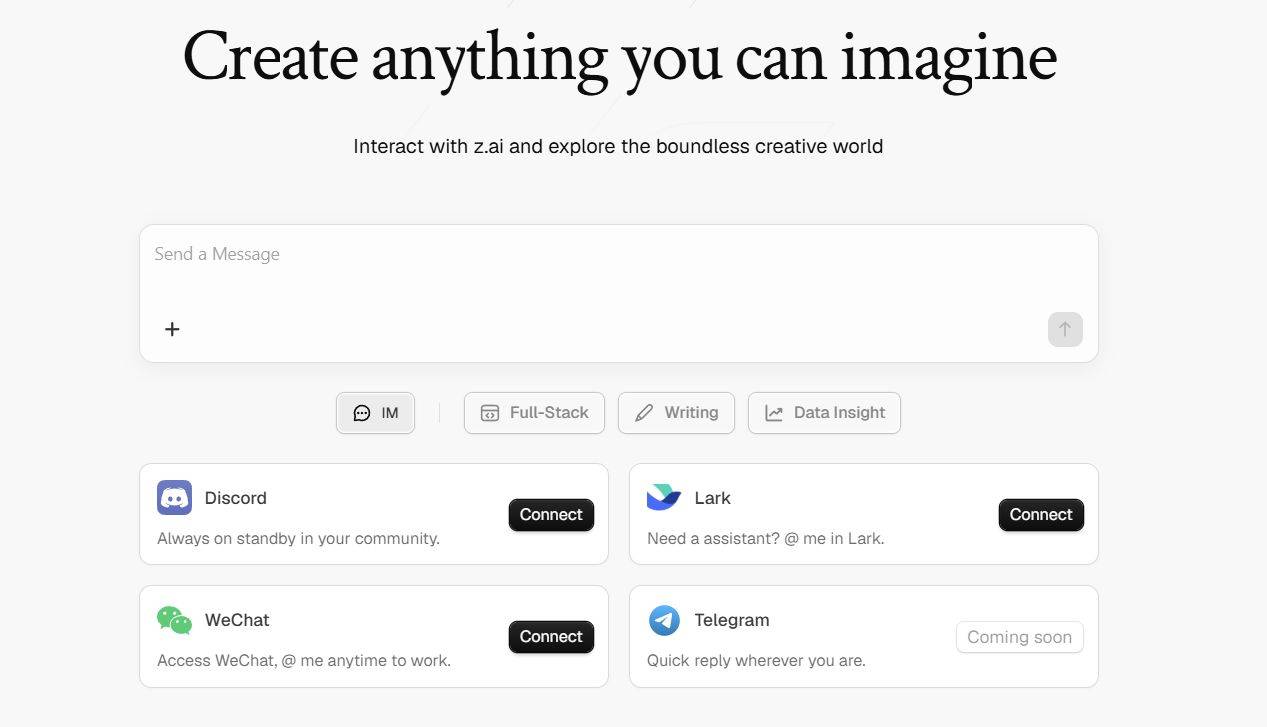Click the plus attachment icon
This screenshot has width=1267, height=727.
(172, 329)
